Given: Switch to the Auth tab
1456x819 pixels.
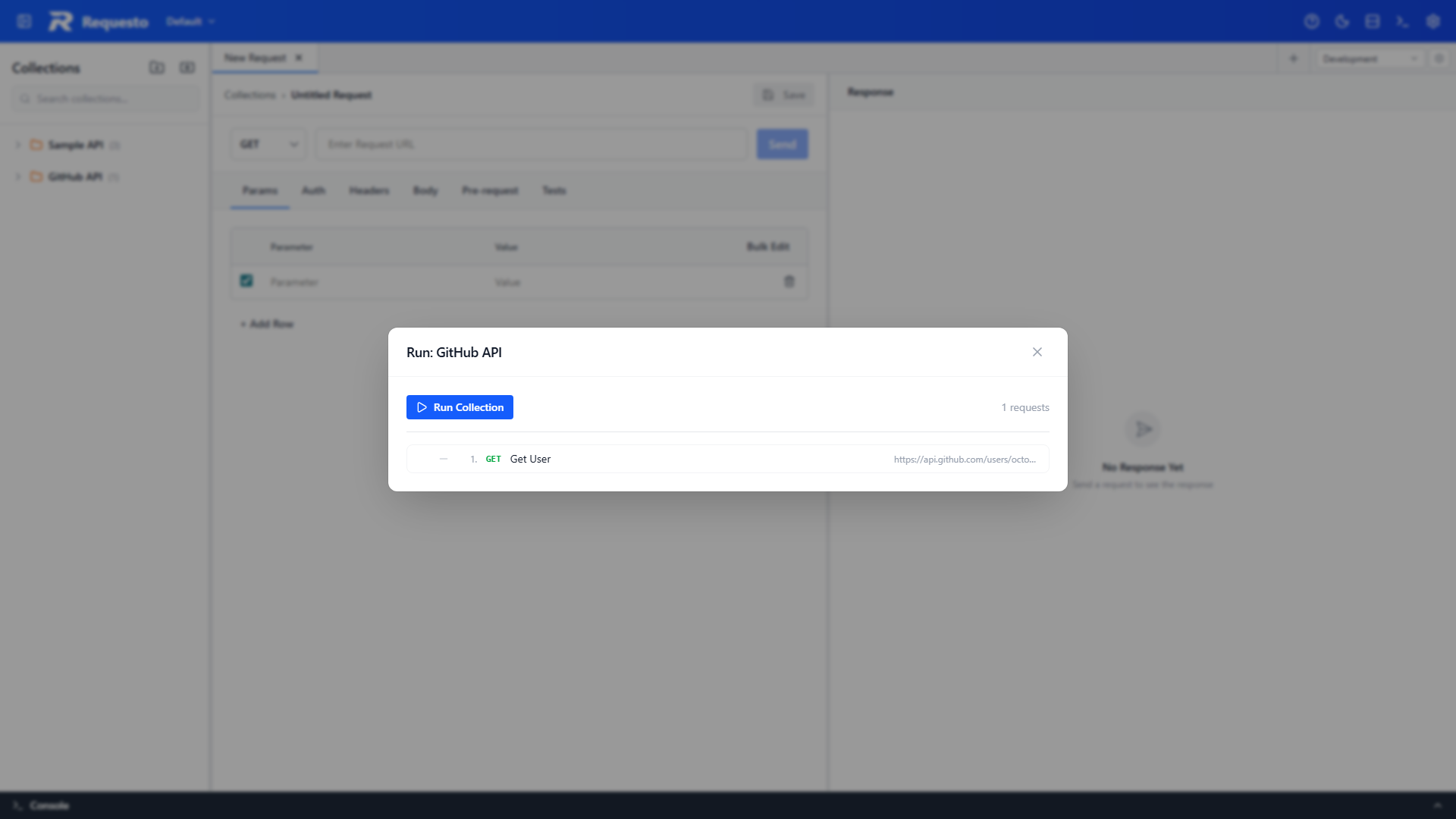Looking at the screenshot, I should click(313, 190).
